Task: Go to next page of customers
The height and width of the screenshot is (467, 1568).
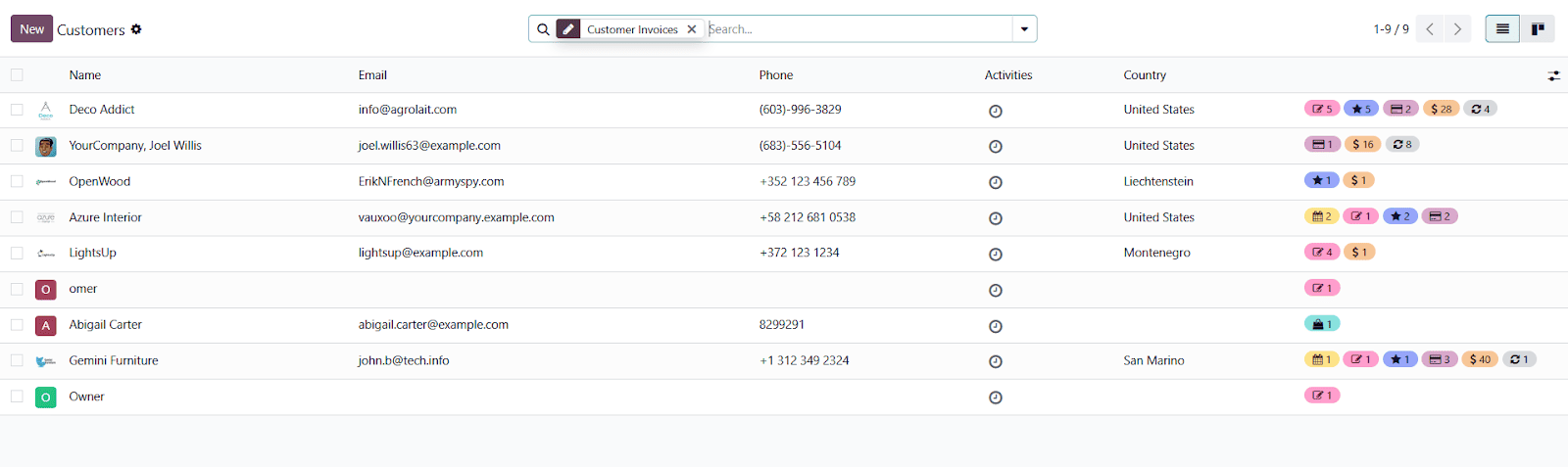Action: (x=1457, y=29)
